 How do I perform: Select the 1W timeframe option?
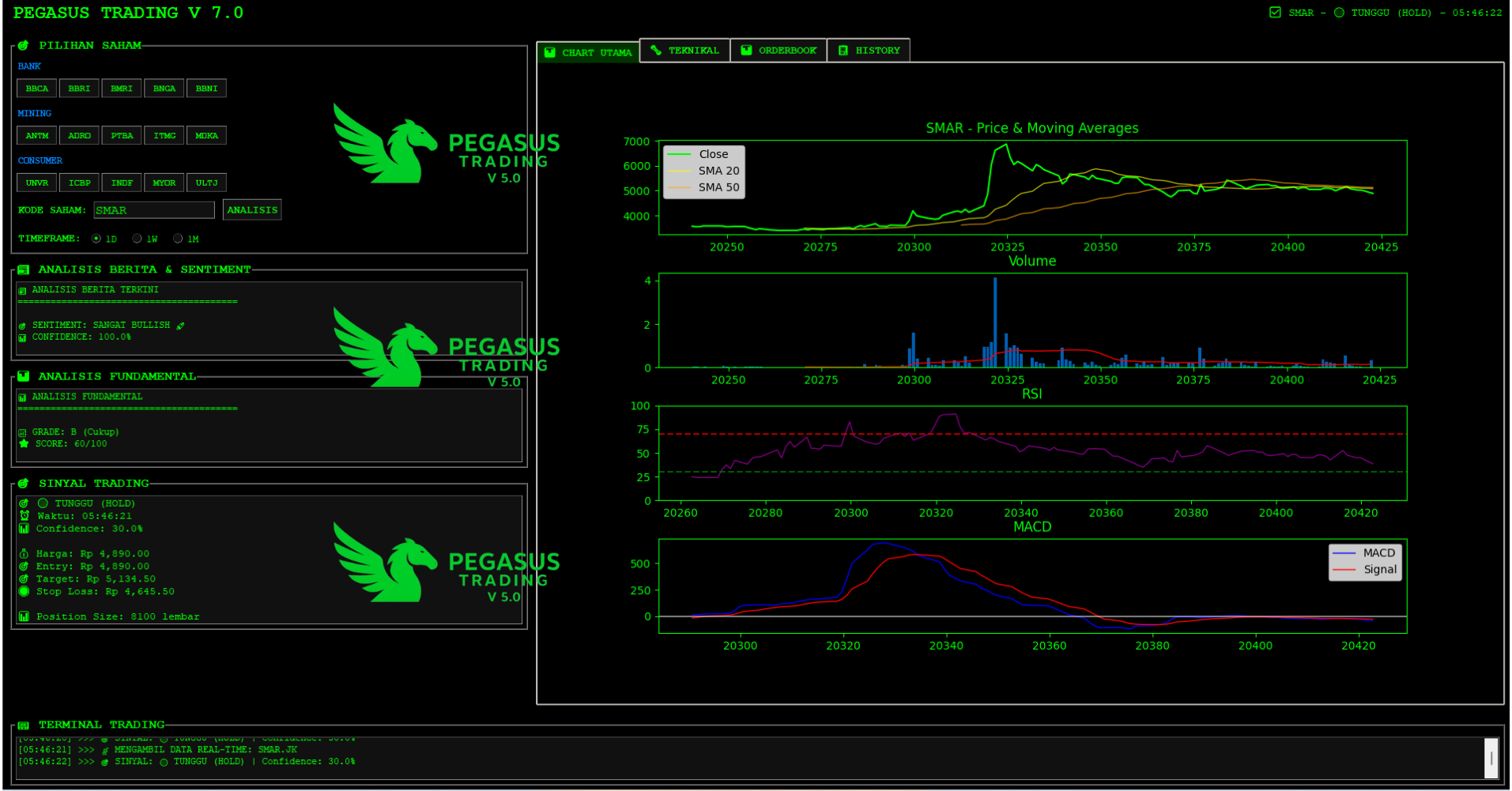138,239
